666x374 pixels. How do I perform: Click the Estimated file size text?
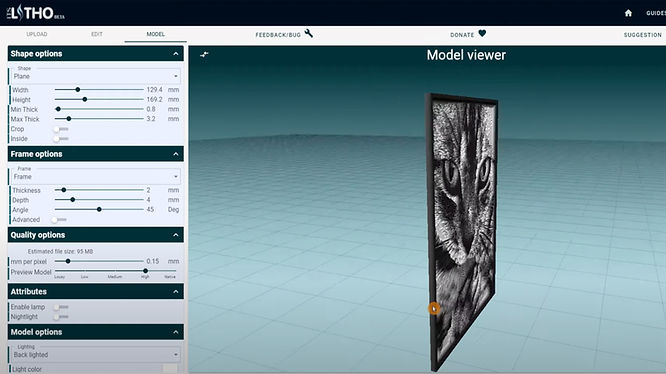pyautogui.click(x=60, y=251)
